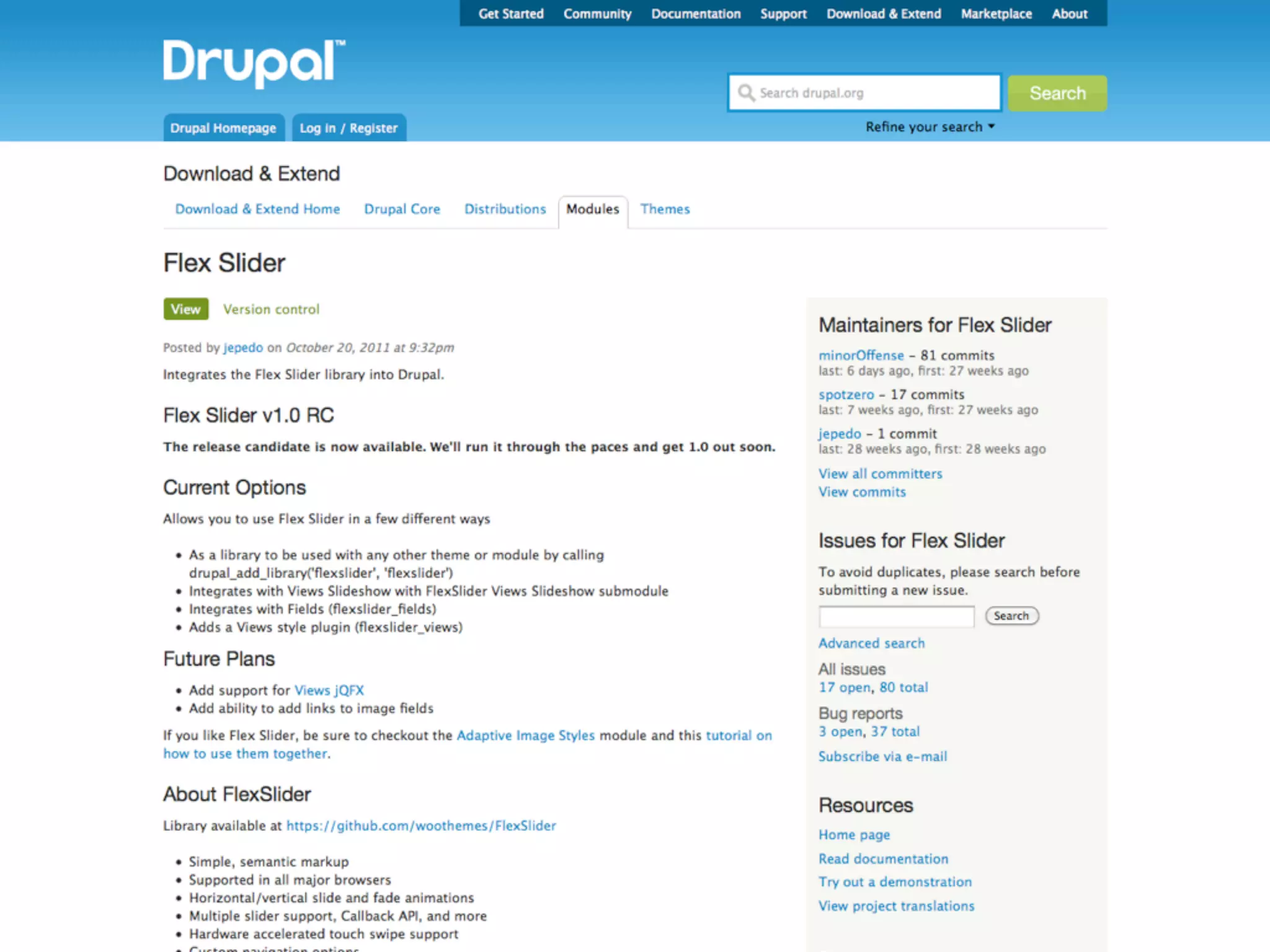Open the Marketplace menu item

pos(996,14)
